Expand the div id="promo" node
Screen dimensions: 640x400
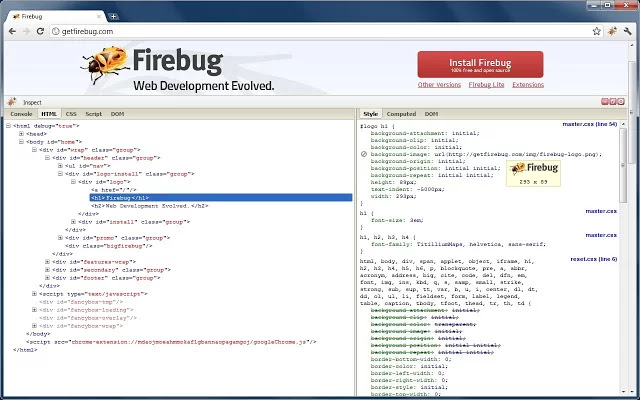click(60, 238)
